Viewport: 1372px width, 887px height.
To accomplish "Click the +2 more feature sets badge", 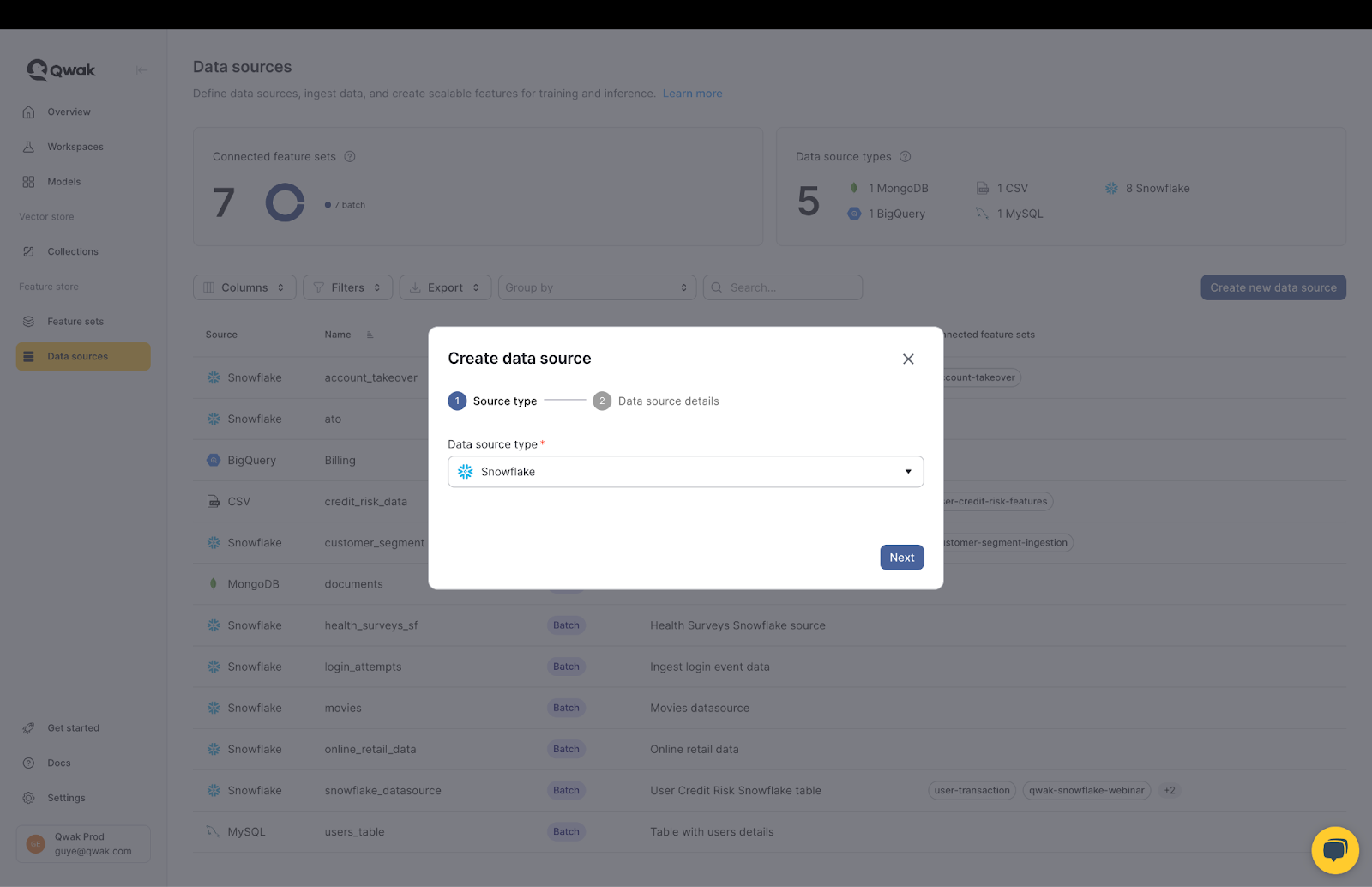I will click(x=1170, y=790).
